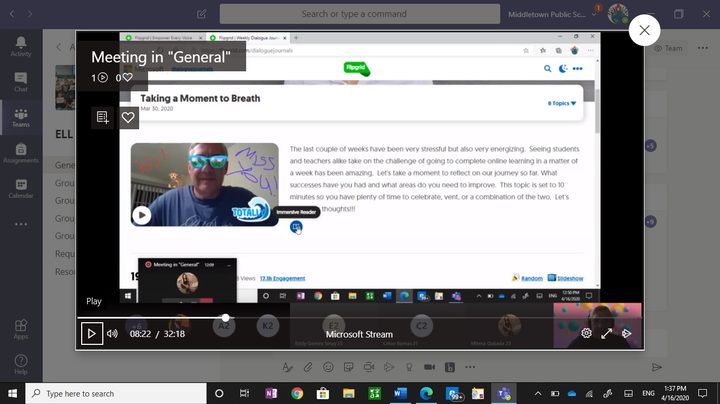Open Calendar in Teams sidebar

21,188
